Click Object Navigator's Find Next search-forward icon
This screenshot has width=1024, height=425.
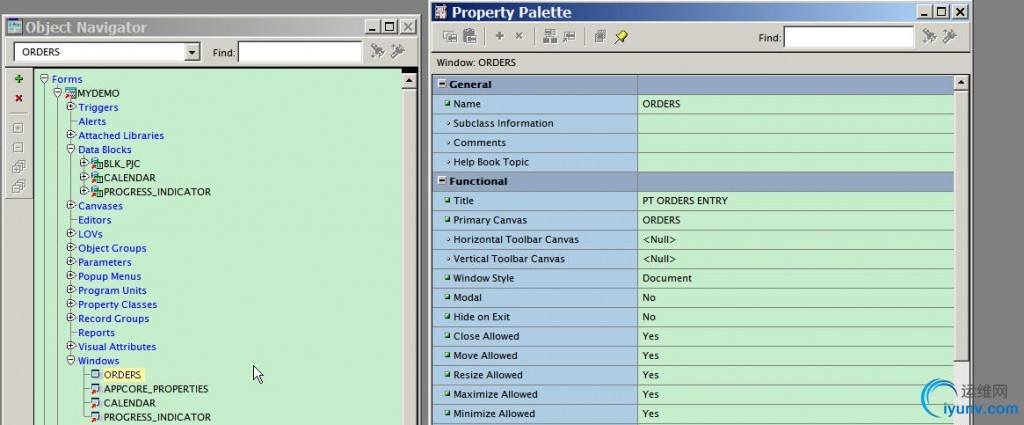point(377,51)
